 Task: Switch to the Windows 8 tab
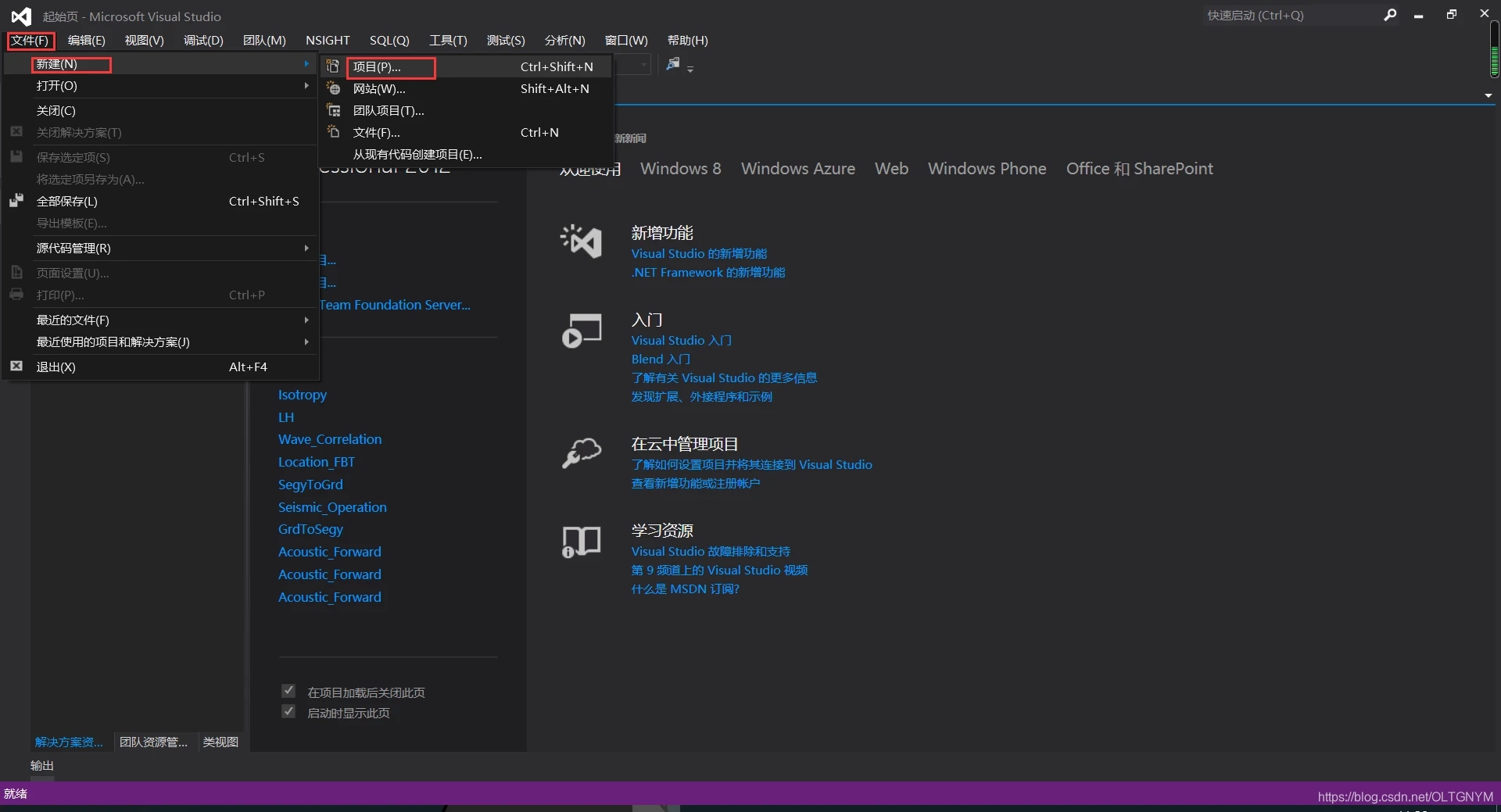[x=681, y=169]
